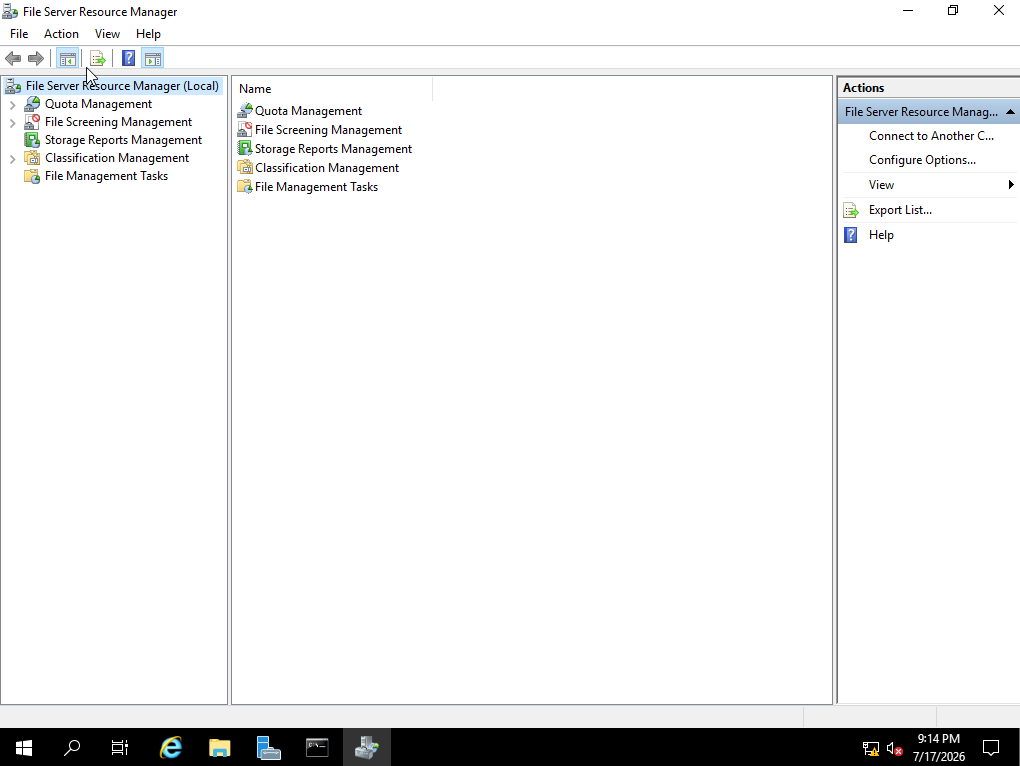The image size is (1020, 766).
Task: Open the Action menu
Action: pyautogui.click(x=61, y=34)
